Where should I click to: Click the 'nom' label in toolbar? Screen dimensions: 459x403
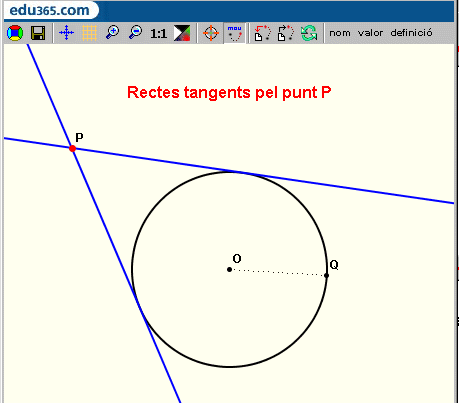click(340, 33)
